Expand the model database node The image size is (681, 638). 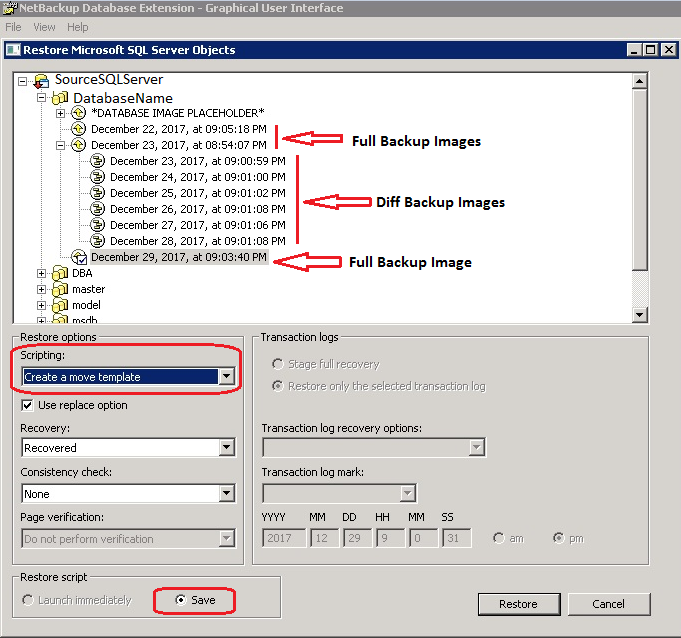tap(41, 306)
